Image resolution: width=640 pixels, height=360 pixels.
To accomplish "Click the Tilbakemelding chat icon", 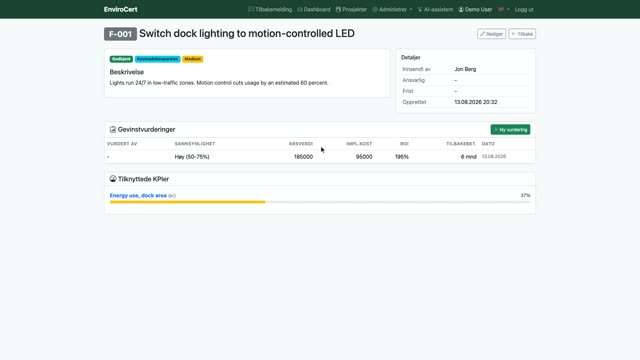I will [251, 9].
